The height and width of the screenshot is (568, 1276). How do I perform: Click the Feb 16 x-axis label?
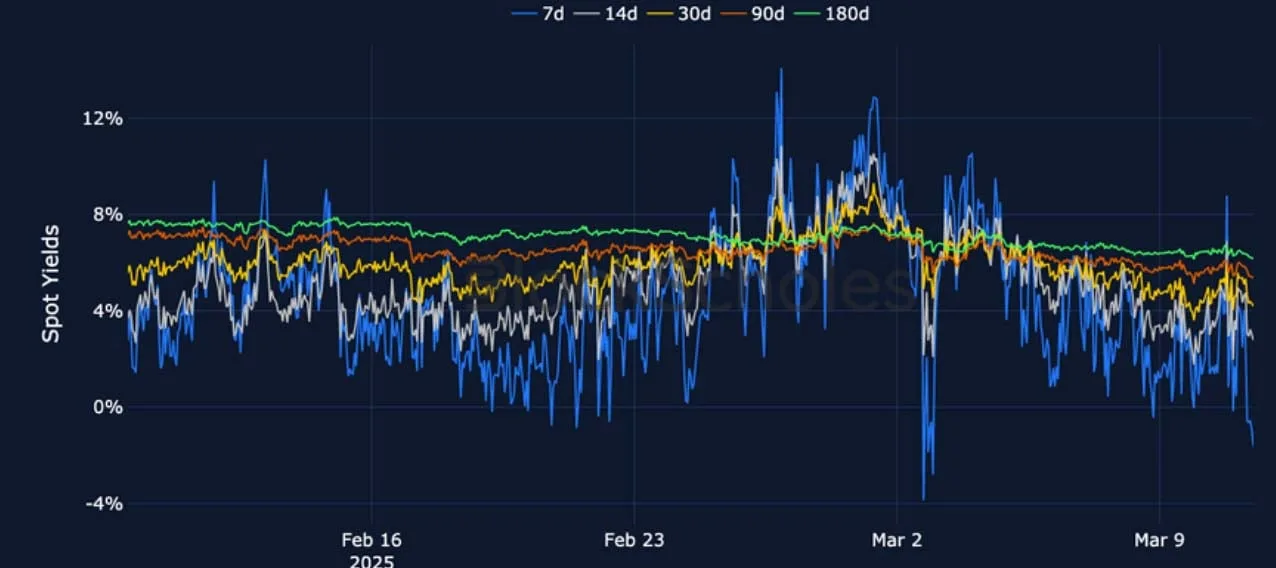click(x=371, y=540)
